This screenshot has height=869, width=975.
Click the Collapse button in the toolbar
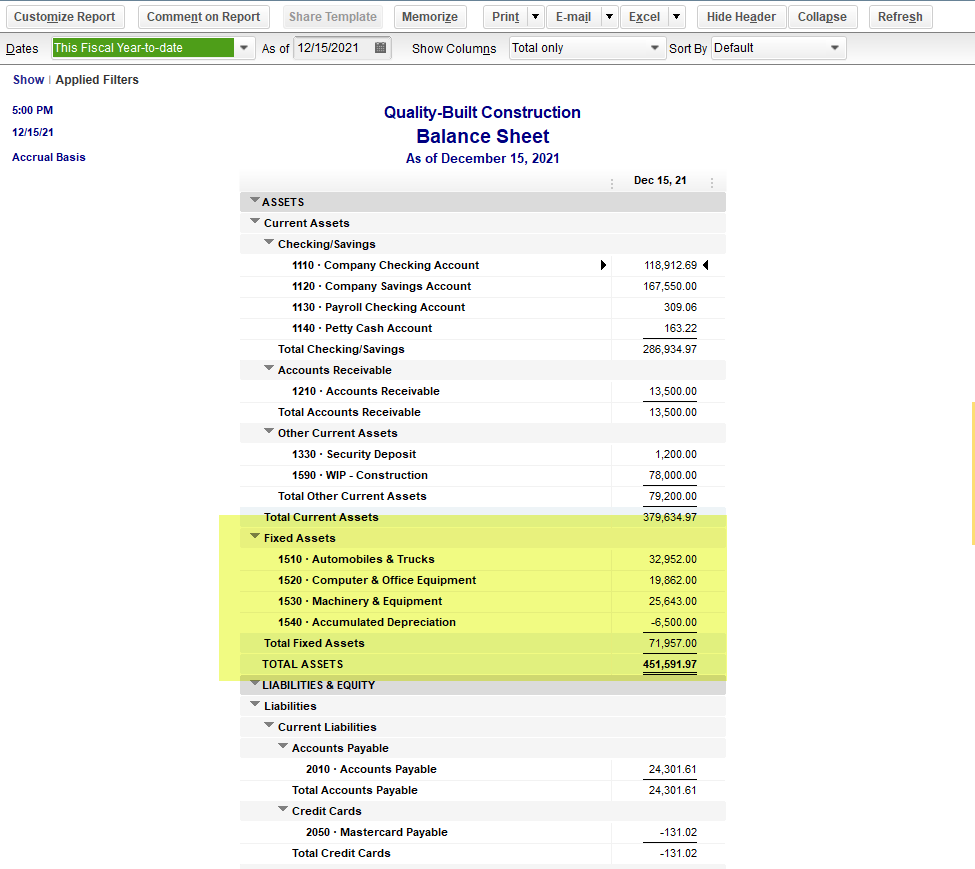point(822,17)
